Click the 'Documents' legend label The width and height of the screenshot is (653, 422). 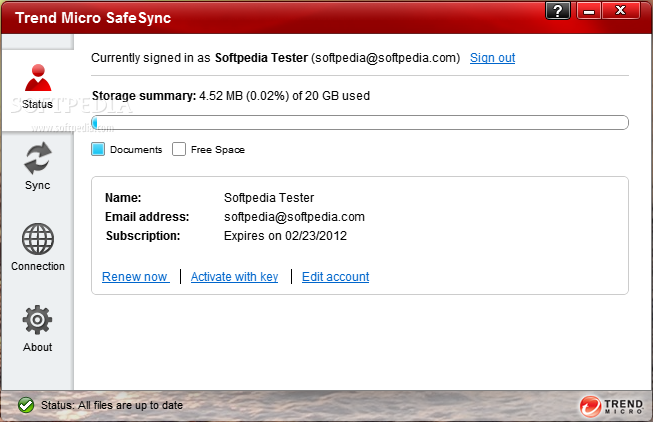(x=136, y=150)
